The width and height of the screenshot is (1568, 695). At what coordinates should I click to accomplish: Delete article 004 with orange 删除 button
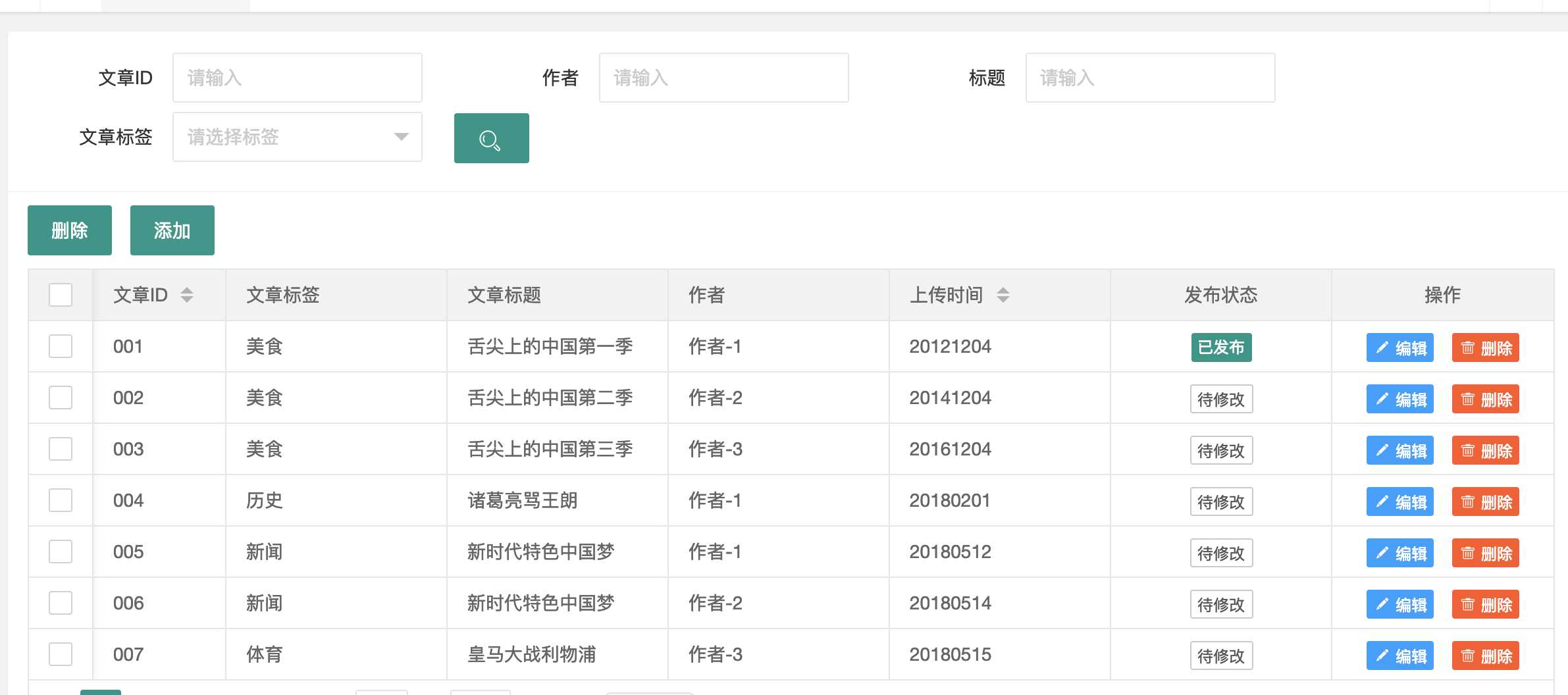coord(1486,502)
